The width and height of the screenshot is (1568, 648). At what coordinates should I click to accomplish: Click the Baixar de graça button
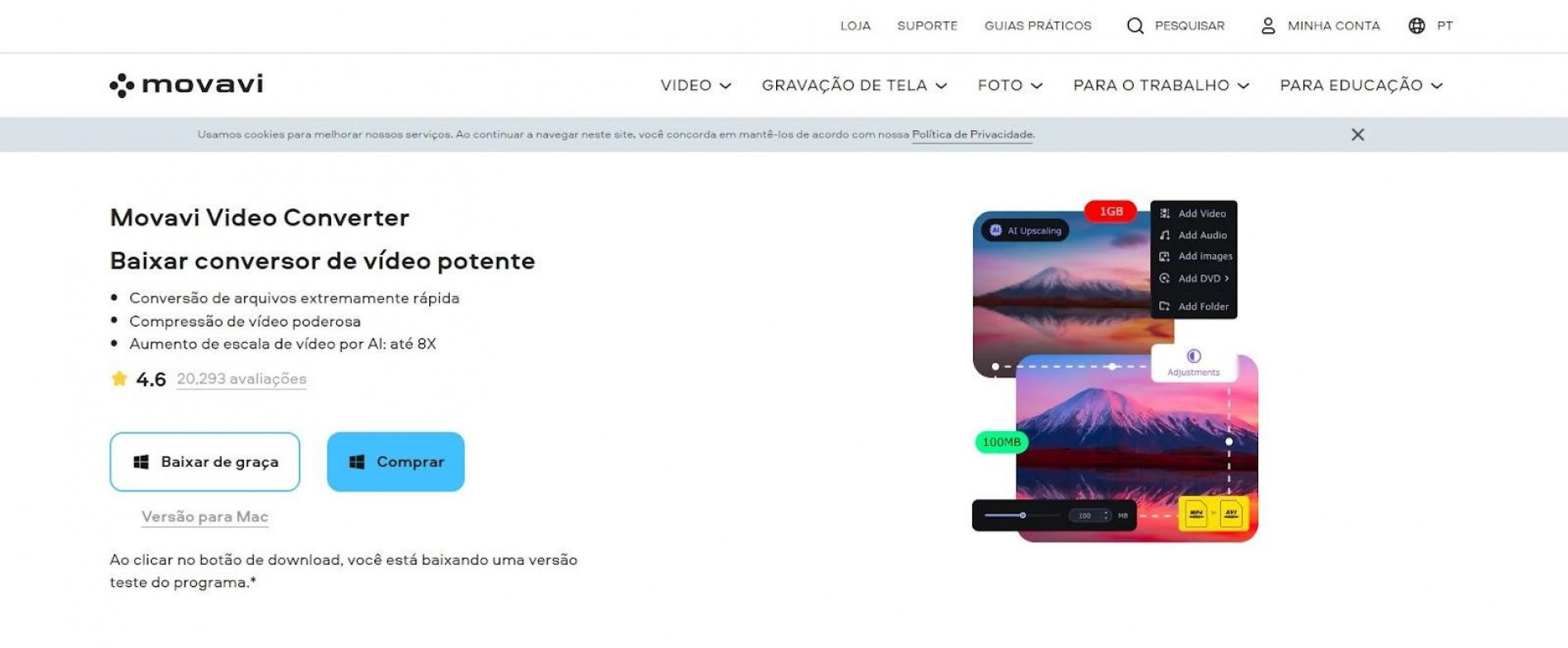(204, 462)
